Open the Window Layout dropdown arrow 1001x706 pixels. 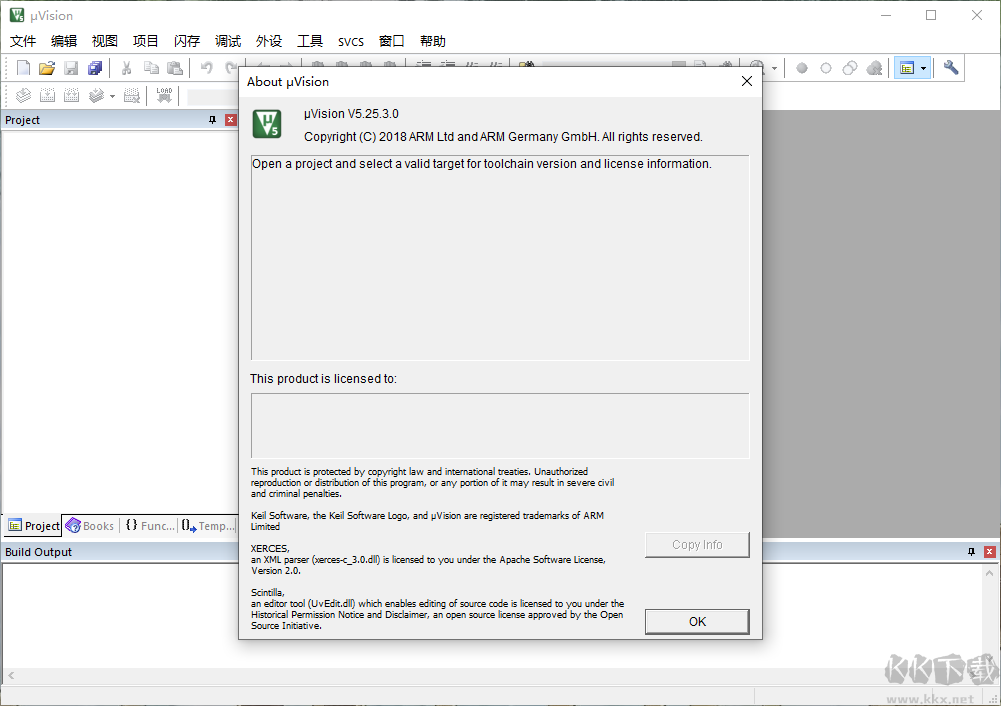[x=923, y=68]
